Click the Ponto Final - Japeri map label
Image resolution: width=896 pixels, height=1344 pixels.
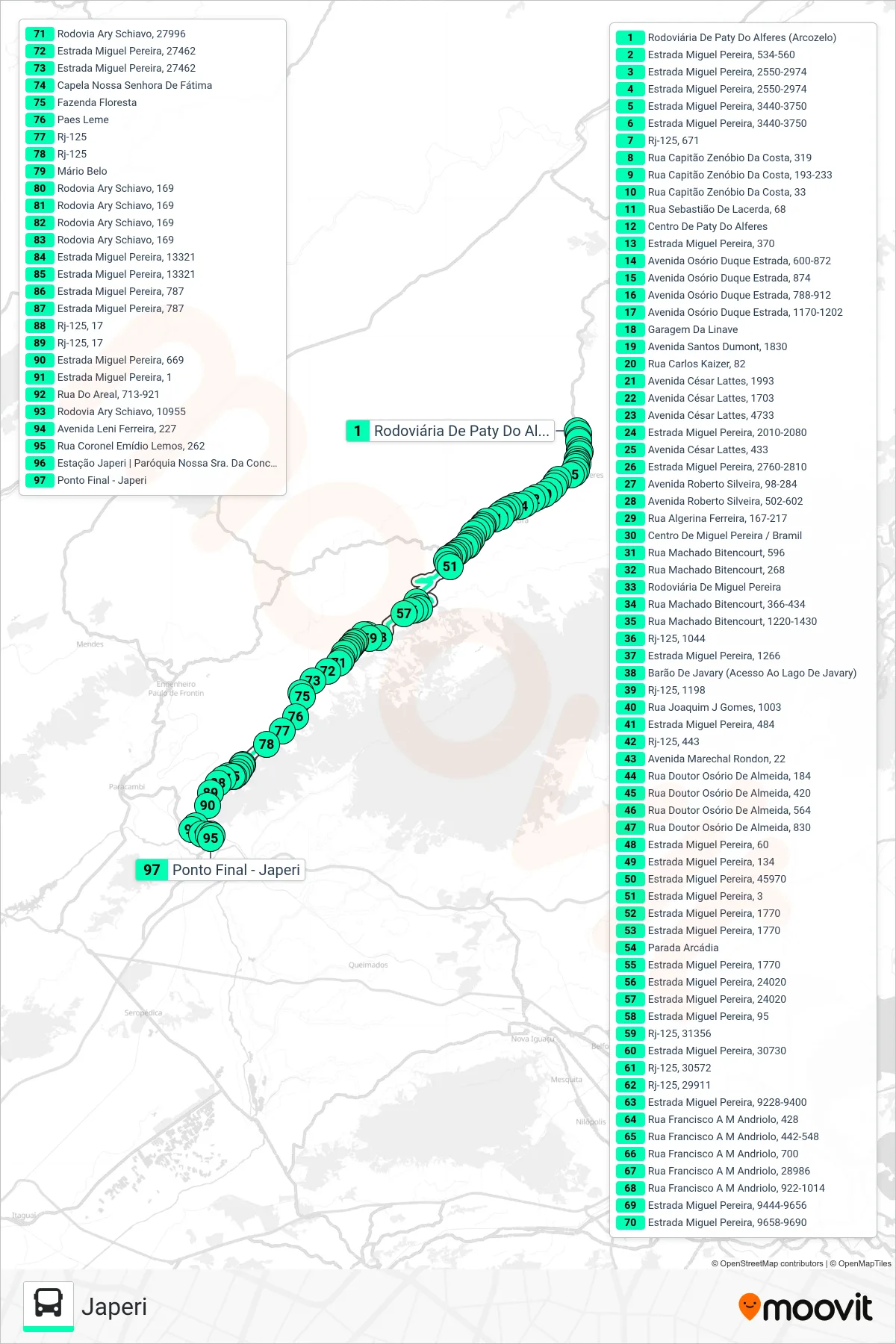click(220, 870)
